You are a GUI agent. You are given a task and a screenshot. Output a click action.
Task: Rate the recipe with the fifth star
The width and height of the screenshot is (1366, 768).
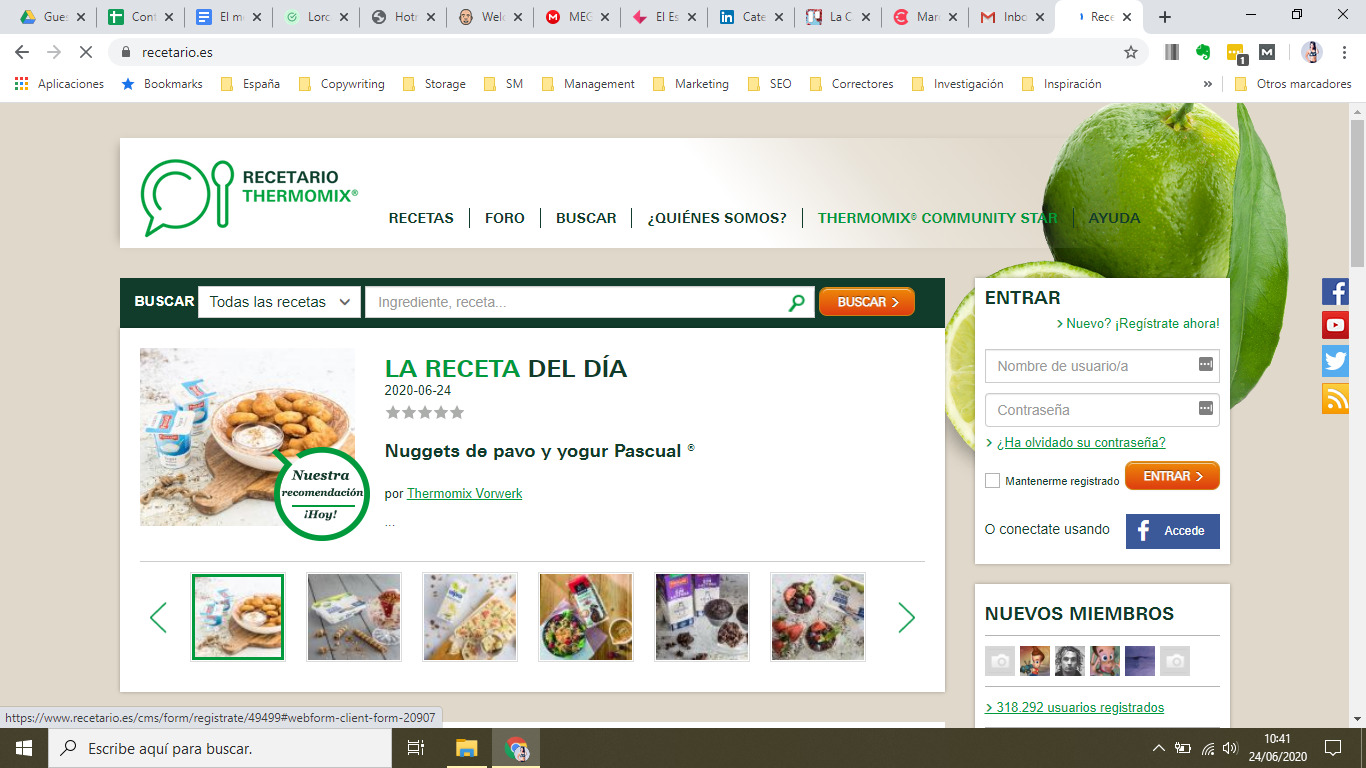(x=459, y=411)
